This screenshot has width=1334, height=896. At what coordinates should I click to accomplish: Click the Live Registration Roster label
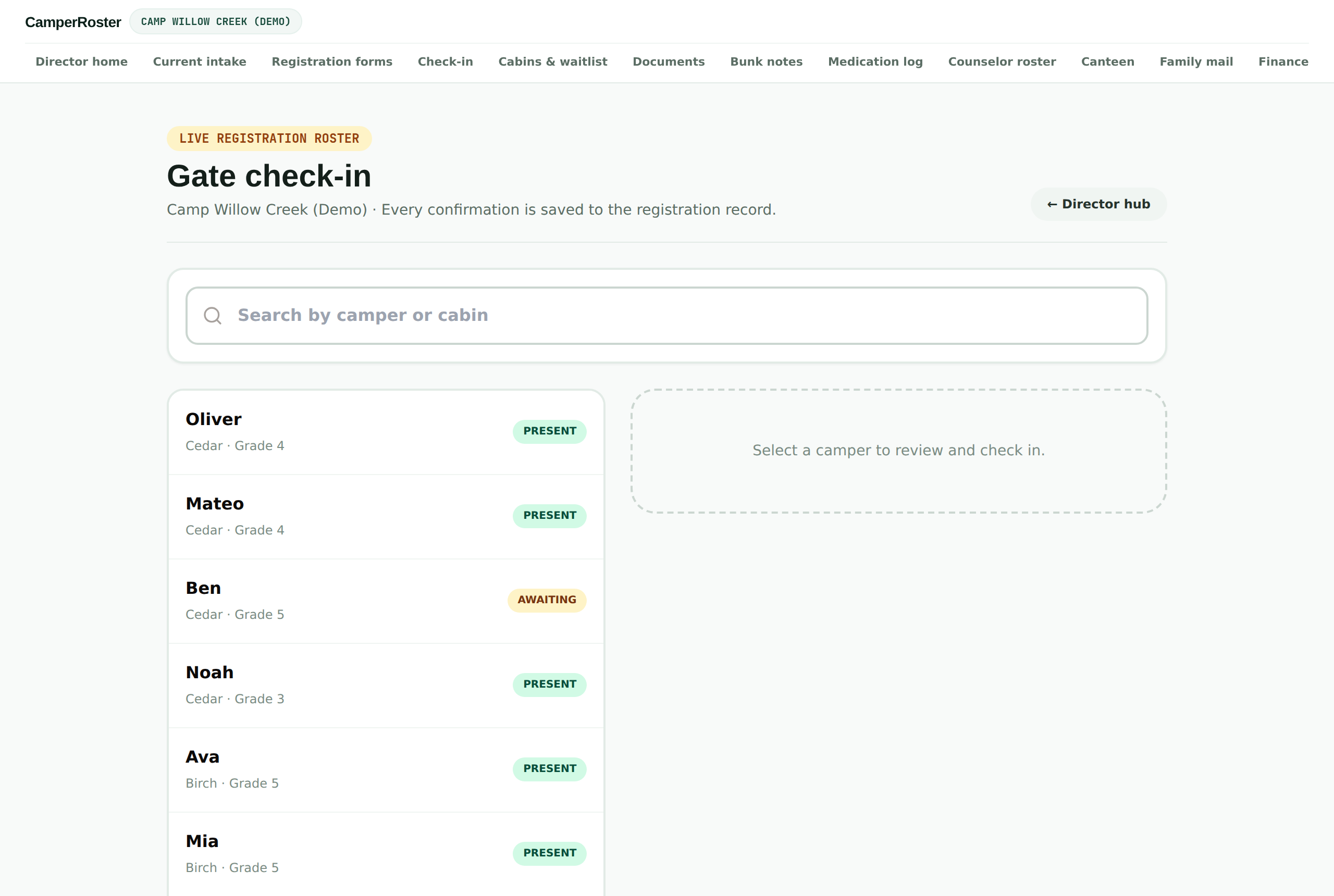[269, 139]
